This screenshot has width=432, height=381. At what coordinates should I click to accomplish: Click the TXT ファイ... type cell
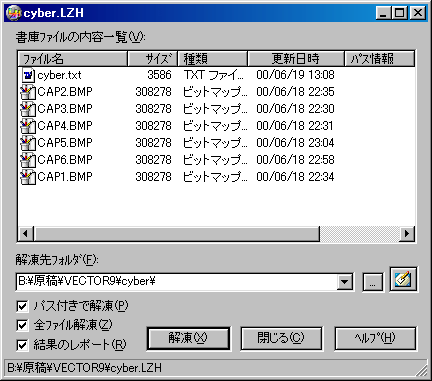(214, 75)
